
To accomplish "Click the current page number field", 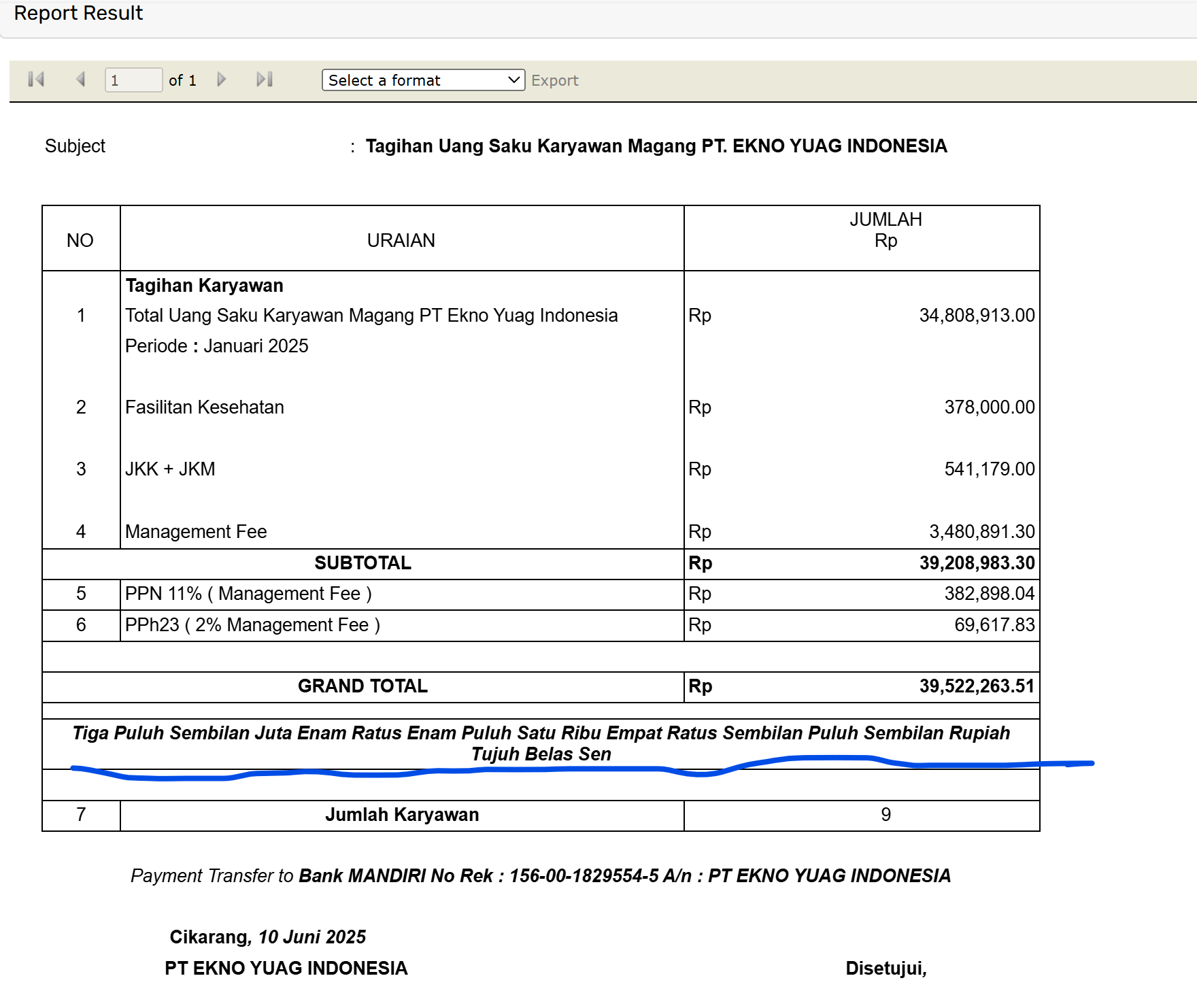I will 133,80.
